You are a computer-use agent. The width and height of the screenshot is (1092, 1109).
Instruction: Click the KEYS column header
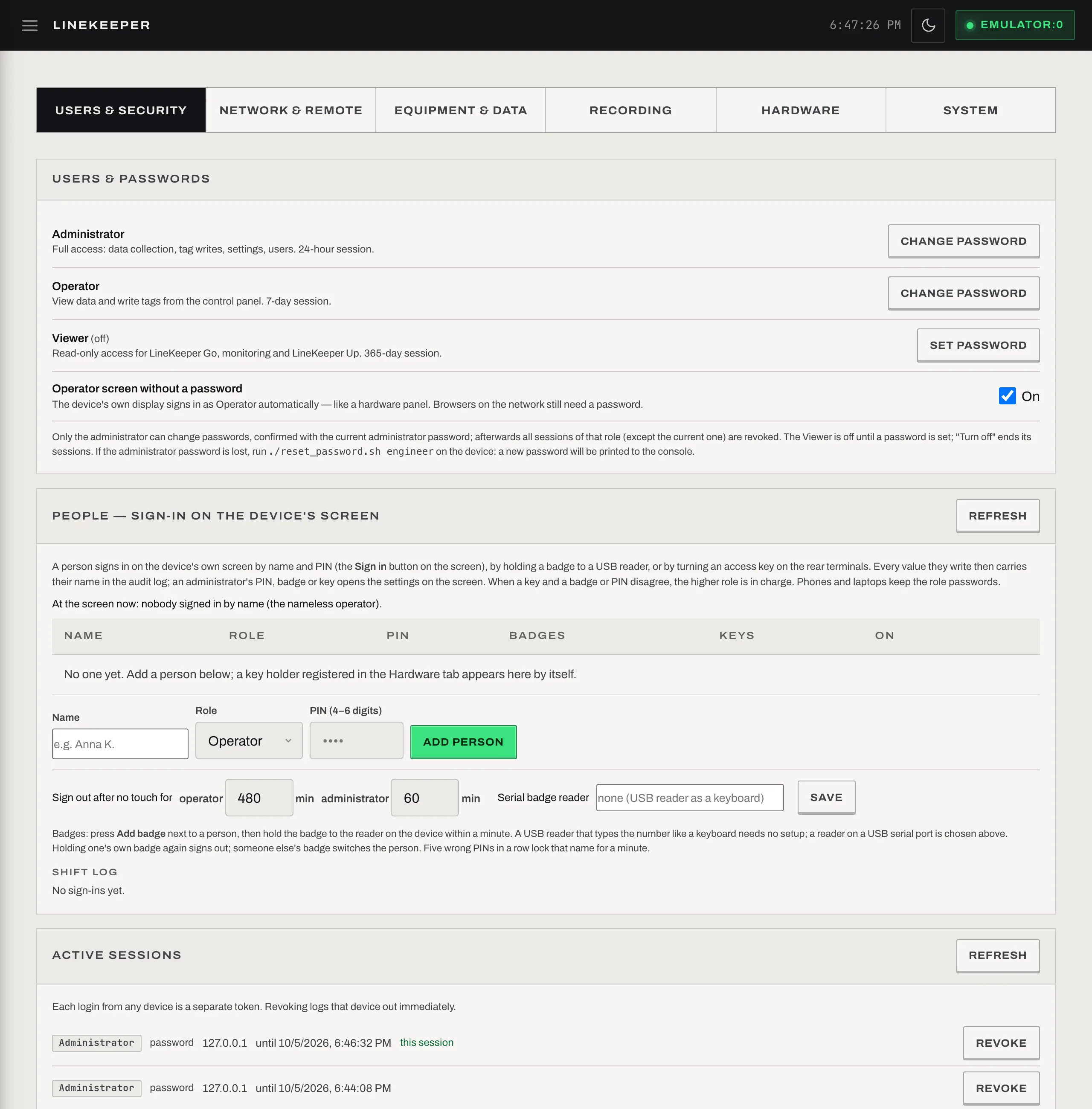737,636
